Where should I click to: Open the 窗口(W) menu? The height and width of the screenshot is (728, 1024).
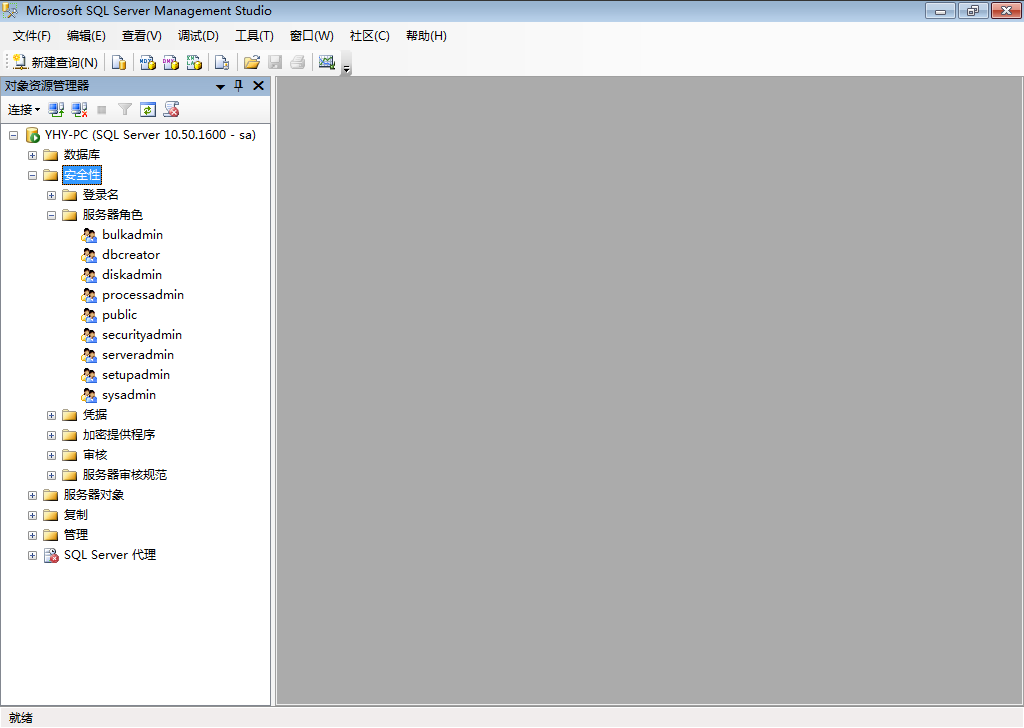[312, 36]
